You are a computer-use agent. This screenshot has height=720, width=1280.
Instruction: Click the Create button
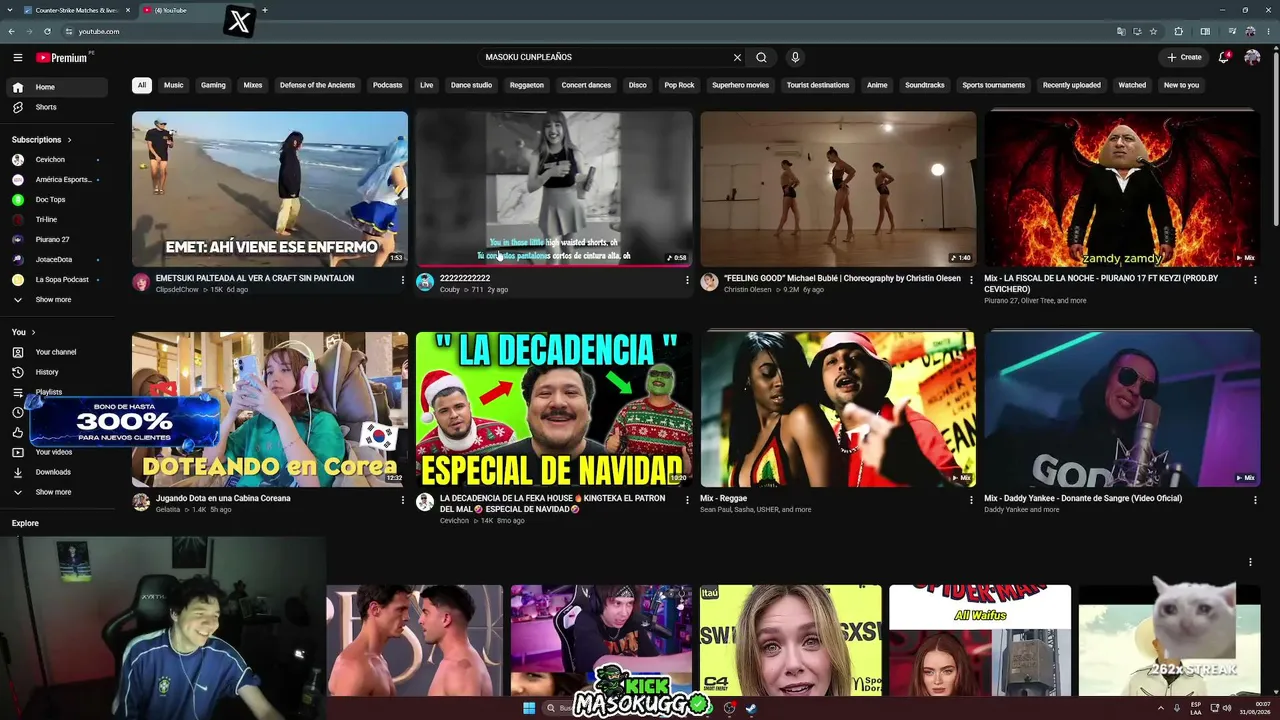[1184, 58]
